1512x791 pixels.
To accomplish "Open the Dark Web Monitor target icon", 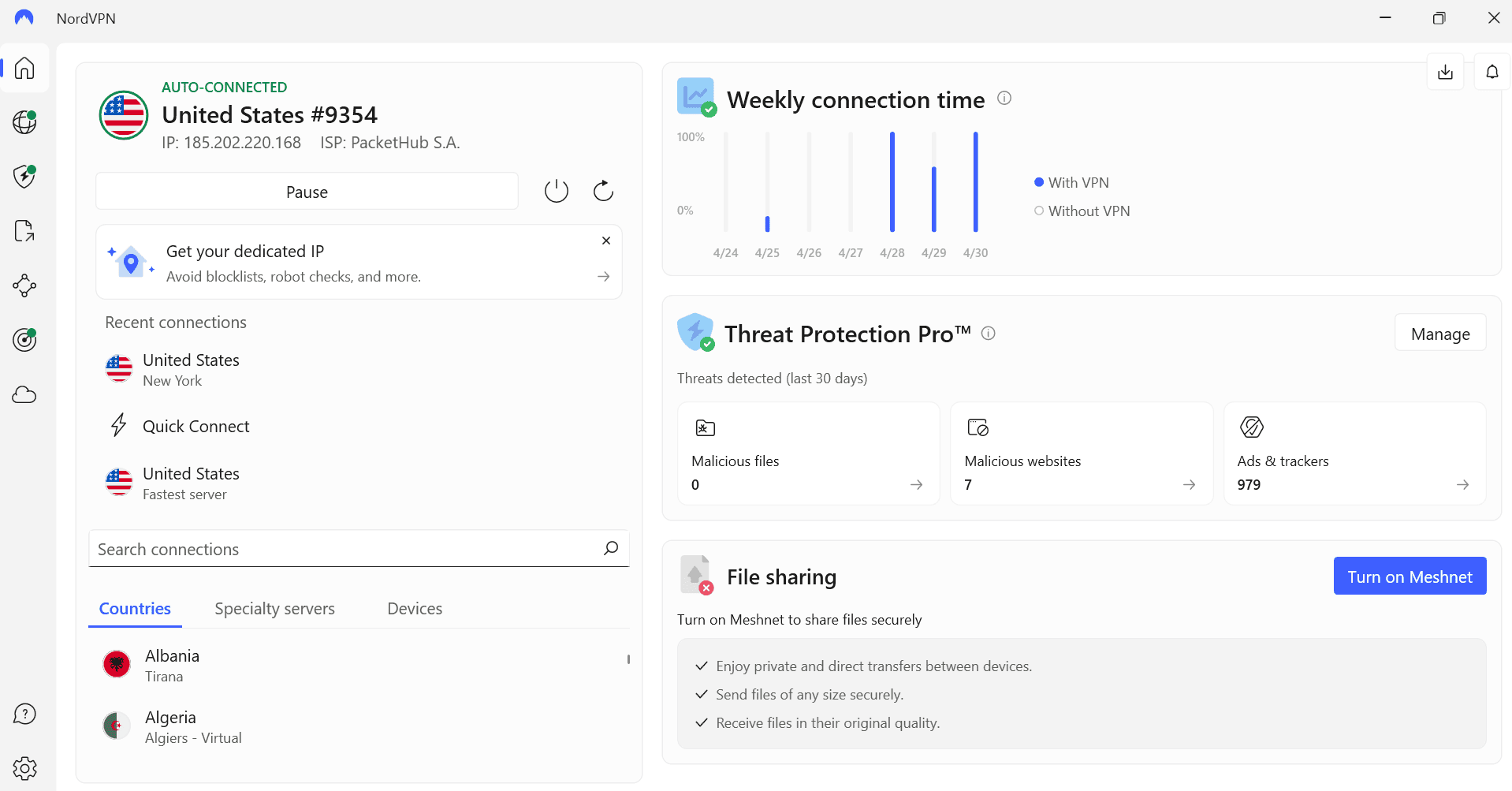I will [x=24, y=340].
